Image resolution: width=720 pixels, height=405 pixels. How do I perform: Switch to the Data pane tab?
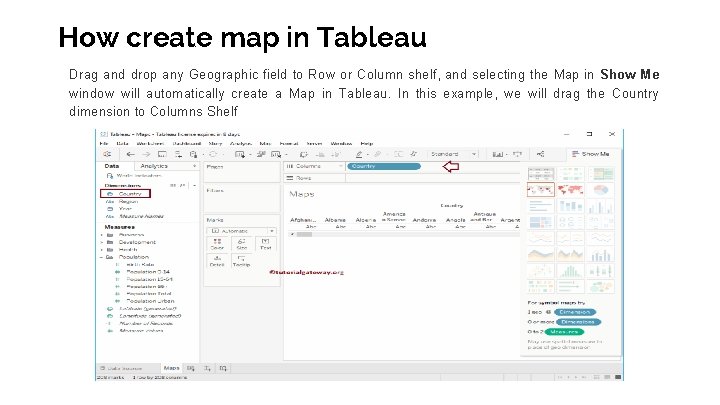[112, 166]
